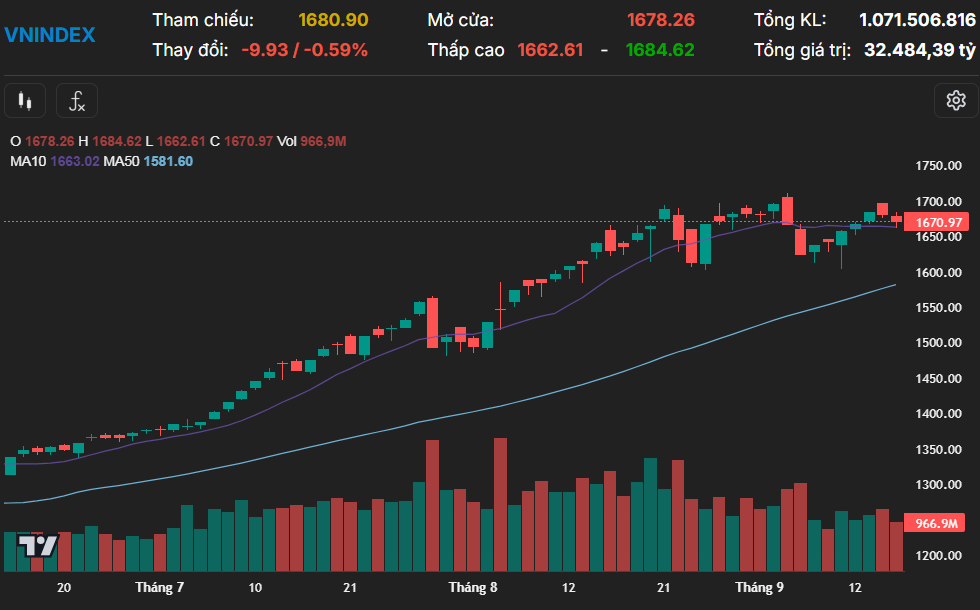Click the 1750.00 price axis label
Screen dimensions: 980x610
point(939,166)
